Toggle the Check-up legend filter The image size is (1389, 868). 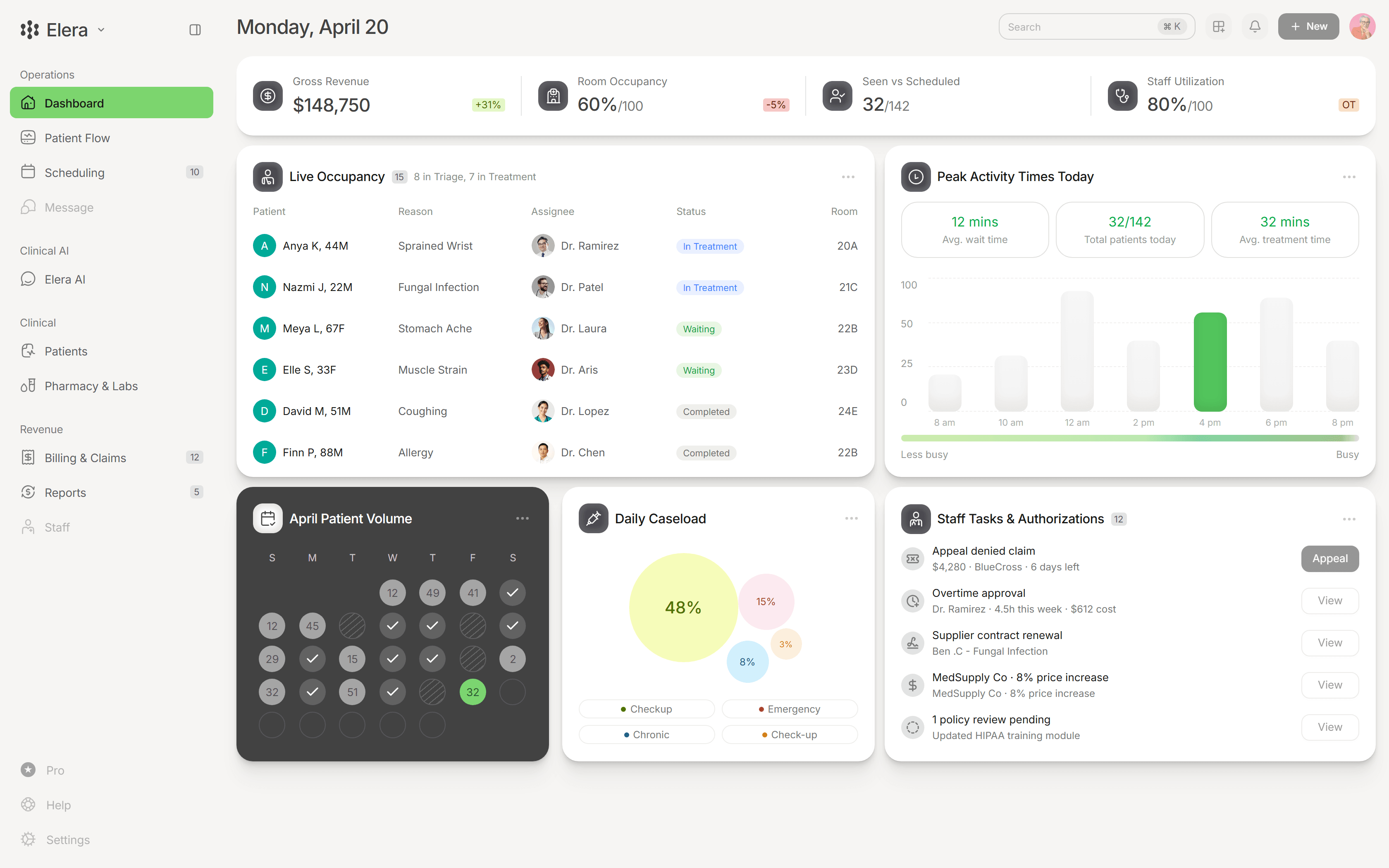click(789, 735)
